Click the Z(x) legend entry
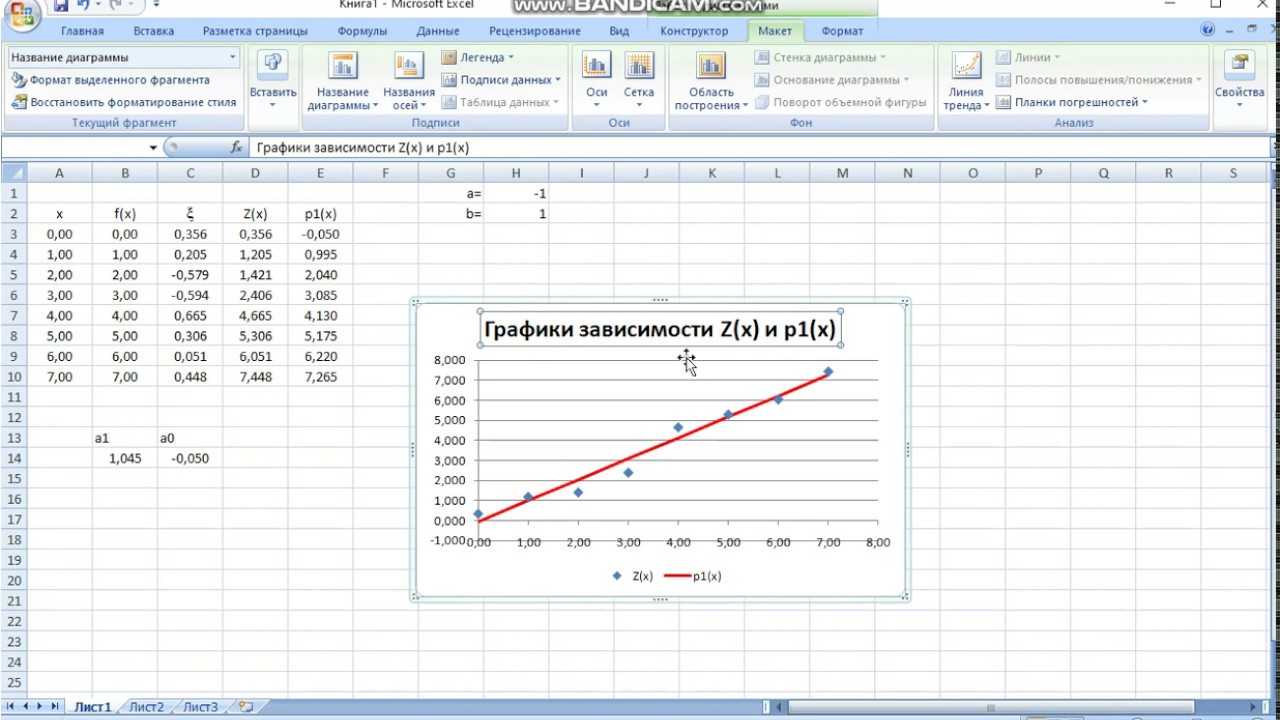Viewport: 1280px width, 720px height. tap(632, 576)
